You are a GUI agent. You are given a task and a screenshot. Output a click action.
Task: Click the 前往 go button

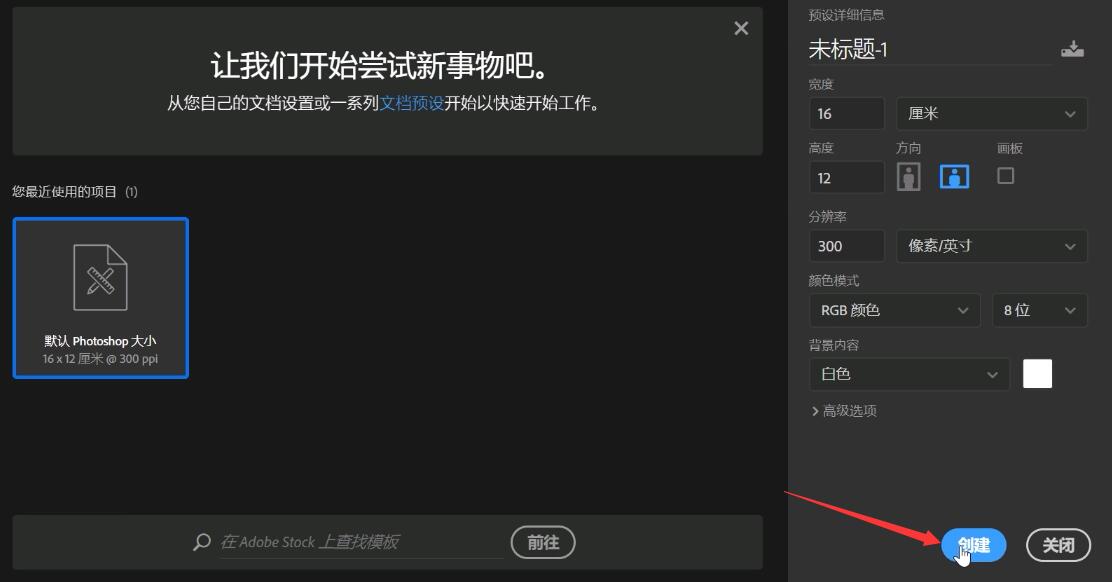click(x=543, y=542)
